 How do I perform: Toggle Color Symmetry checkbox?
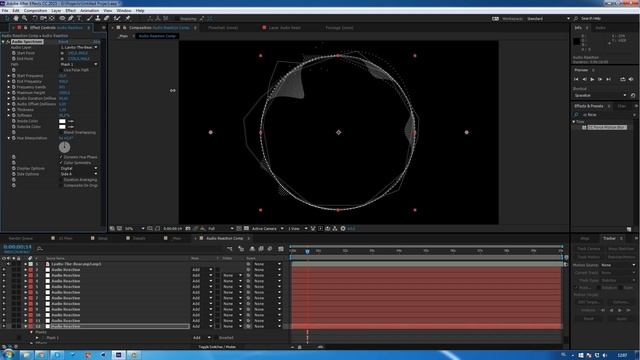click(61, 163)
